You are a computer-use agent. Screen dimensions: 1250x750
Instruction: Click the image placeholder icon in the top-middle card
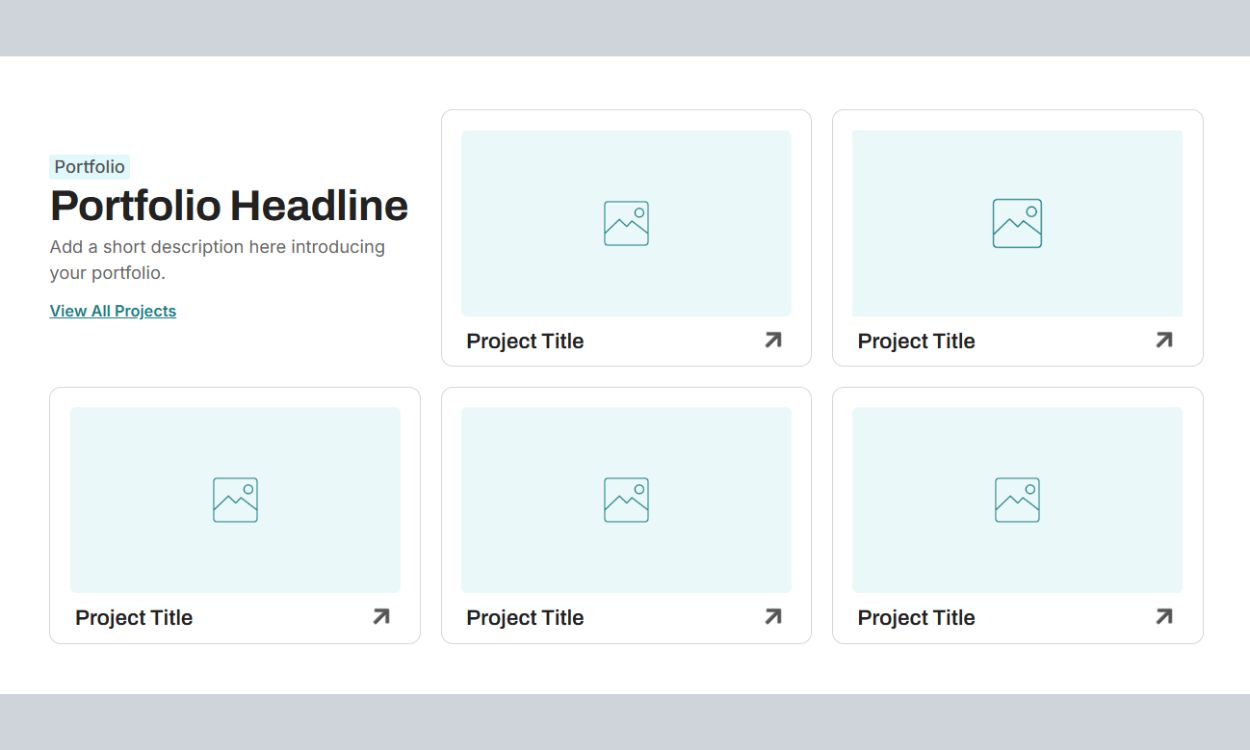point(626,223)
